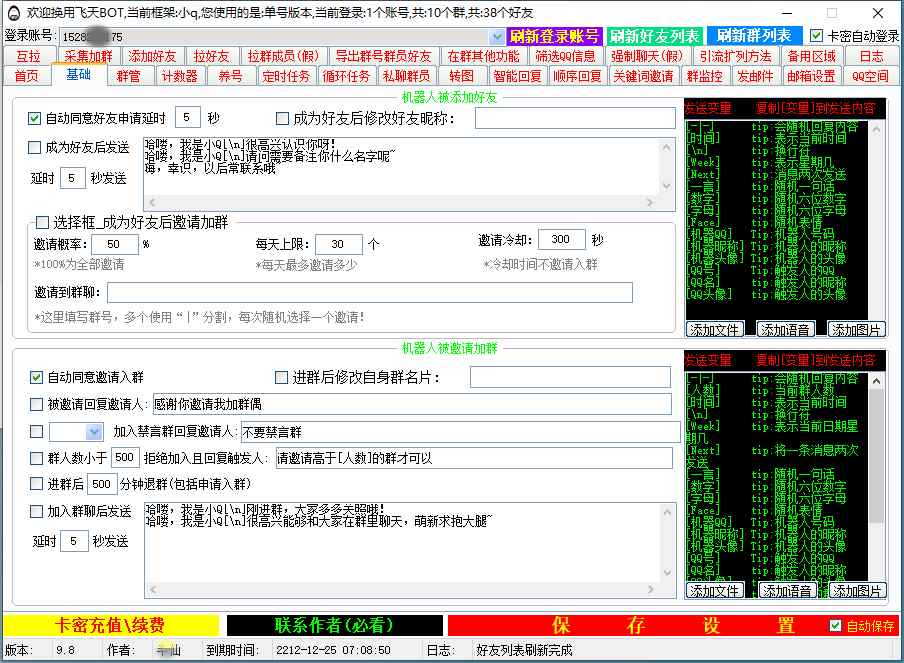Click 添加图片 in upper variable panel
Viewport: 904px width, 663px height.
[x=856, y=330]
